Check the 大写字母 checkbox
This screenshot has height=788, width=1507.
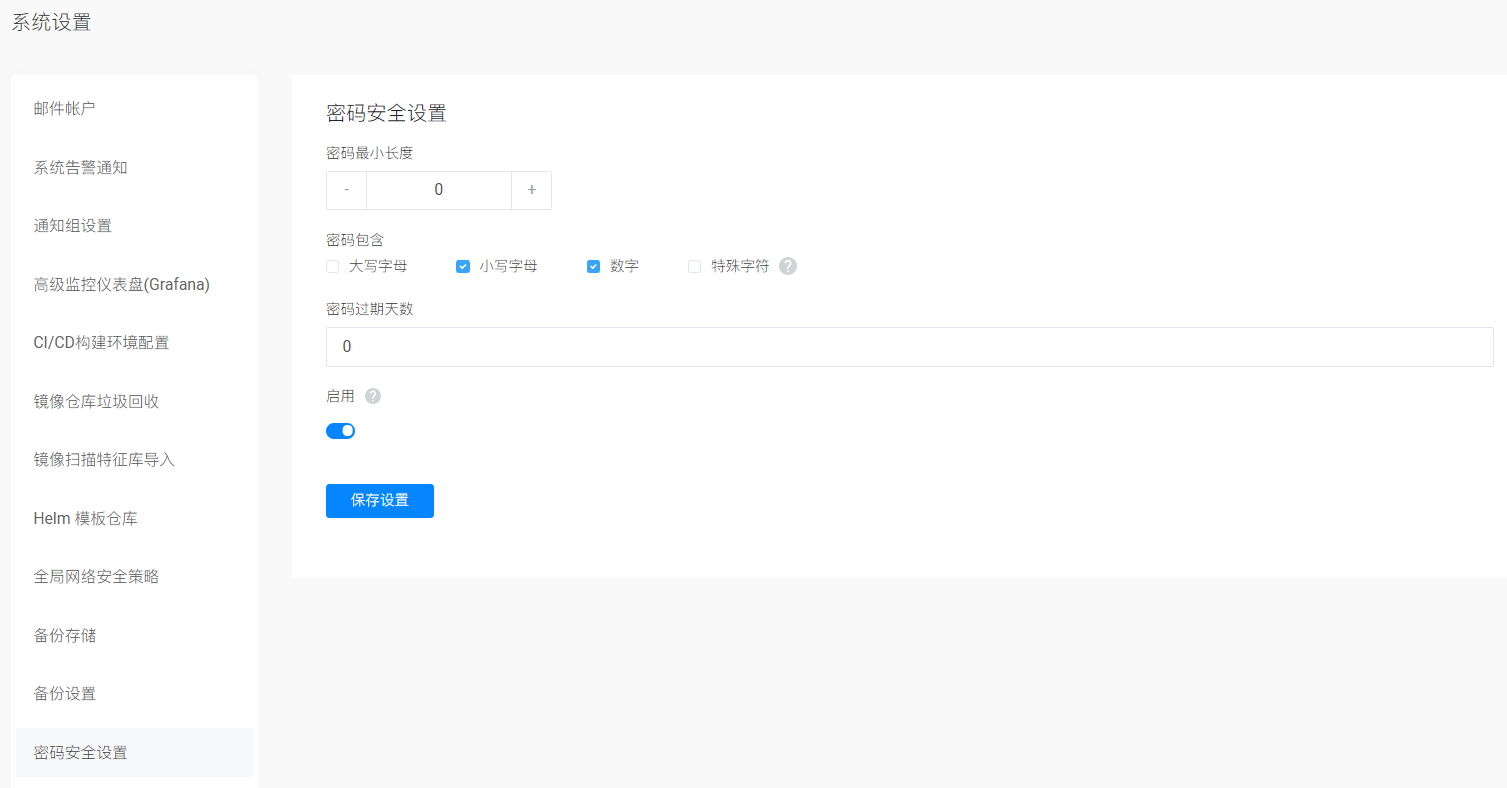pyautogui.click(x=333, y=266)
